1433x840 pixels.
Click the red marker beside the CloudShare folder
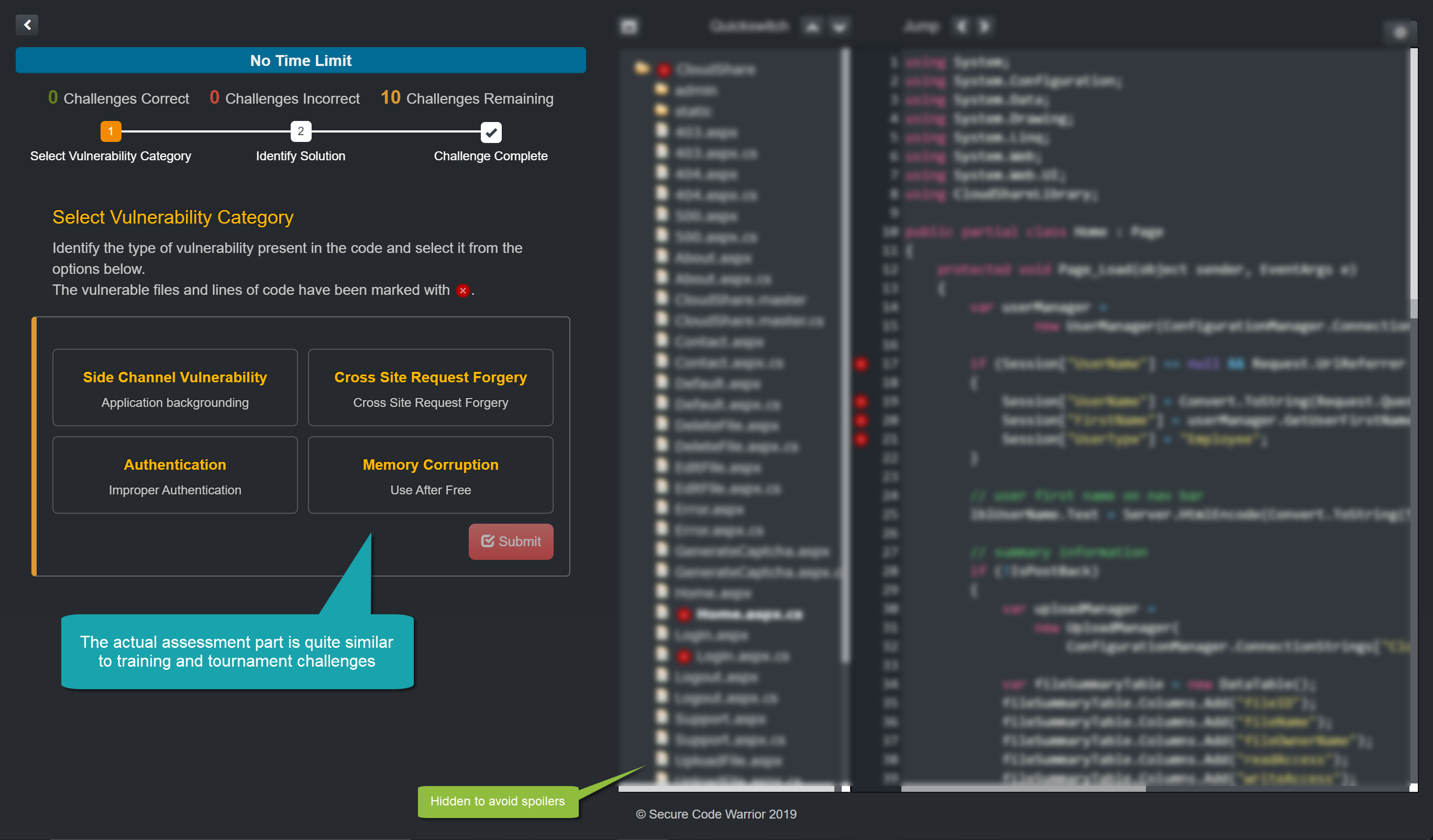pos(664,69)
